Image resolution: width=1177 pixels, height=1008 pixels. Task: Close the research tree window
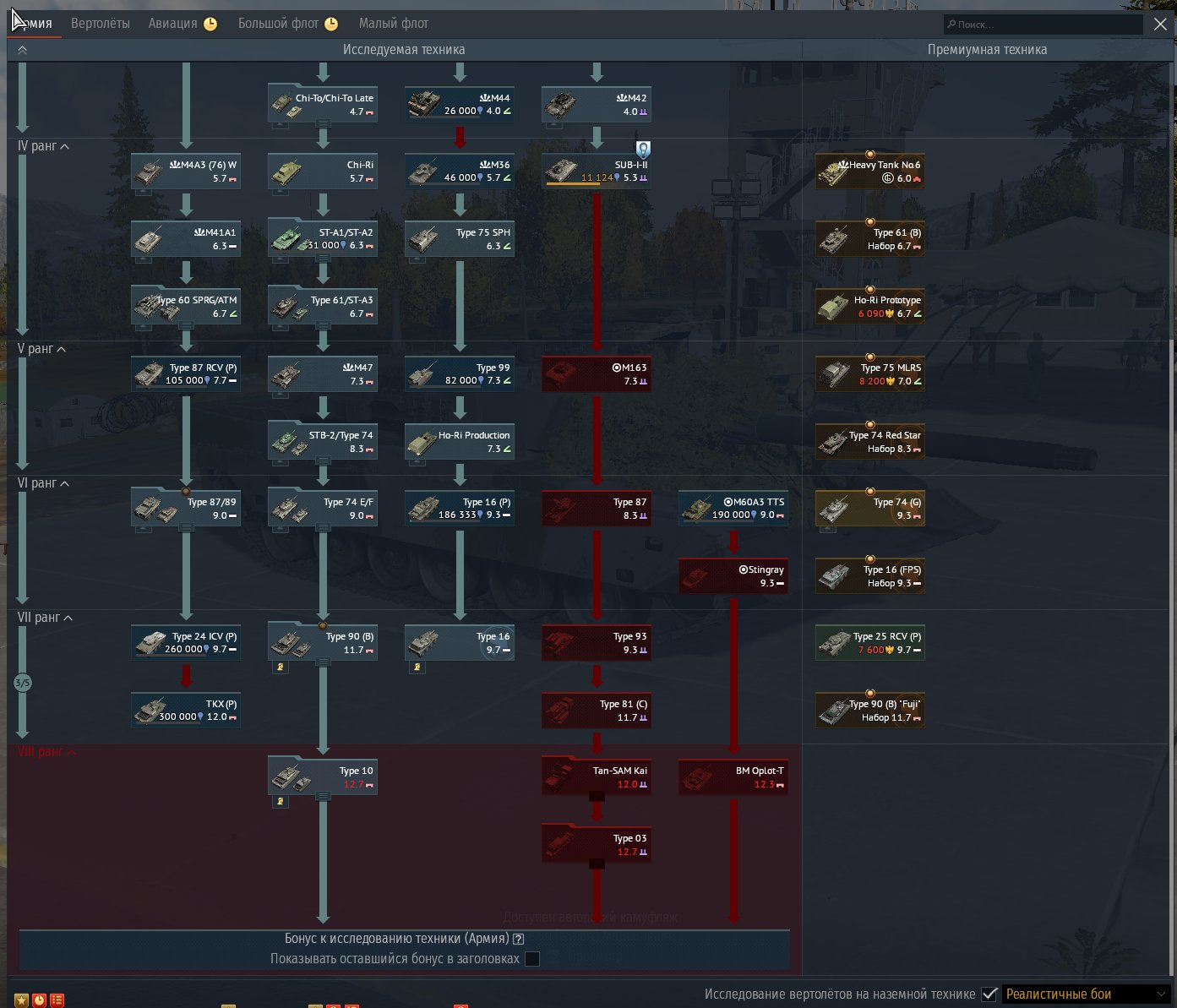pos(1160,25)
